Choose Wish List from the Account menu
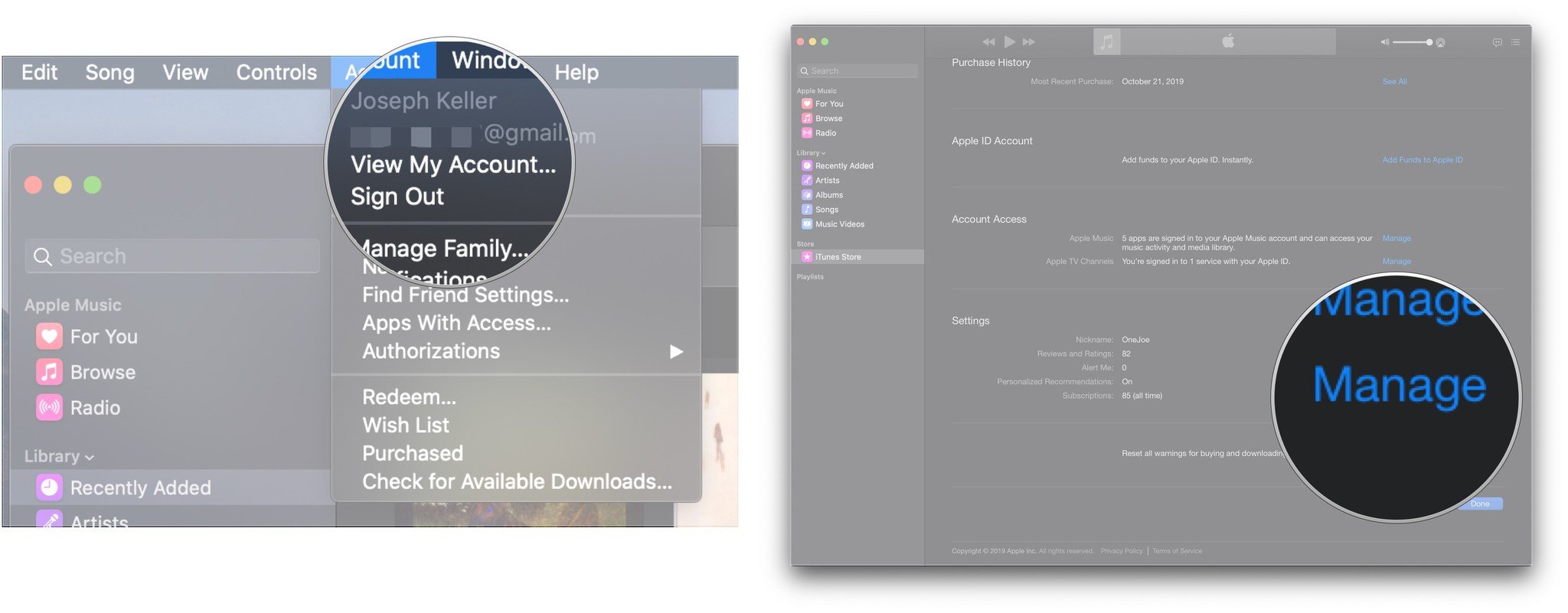This screenshot has height=613, width=1568. click(406, 426)
